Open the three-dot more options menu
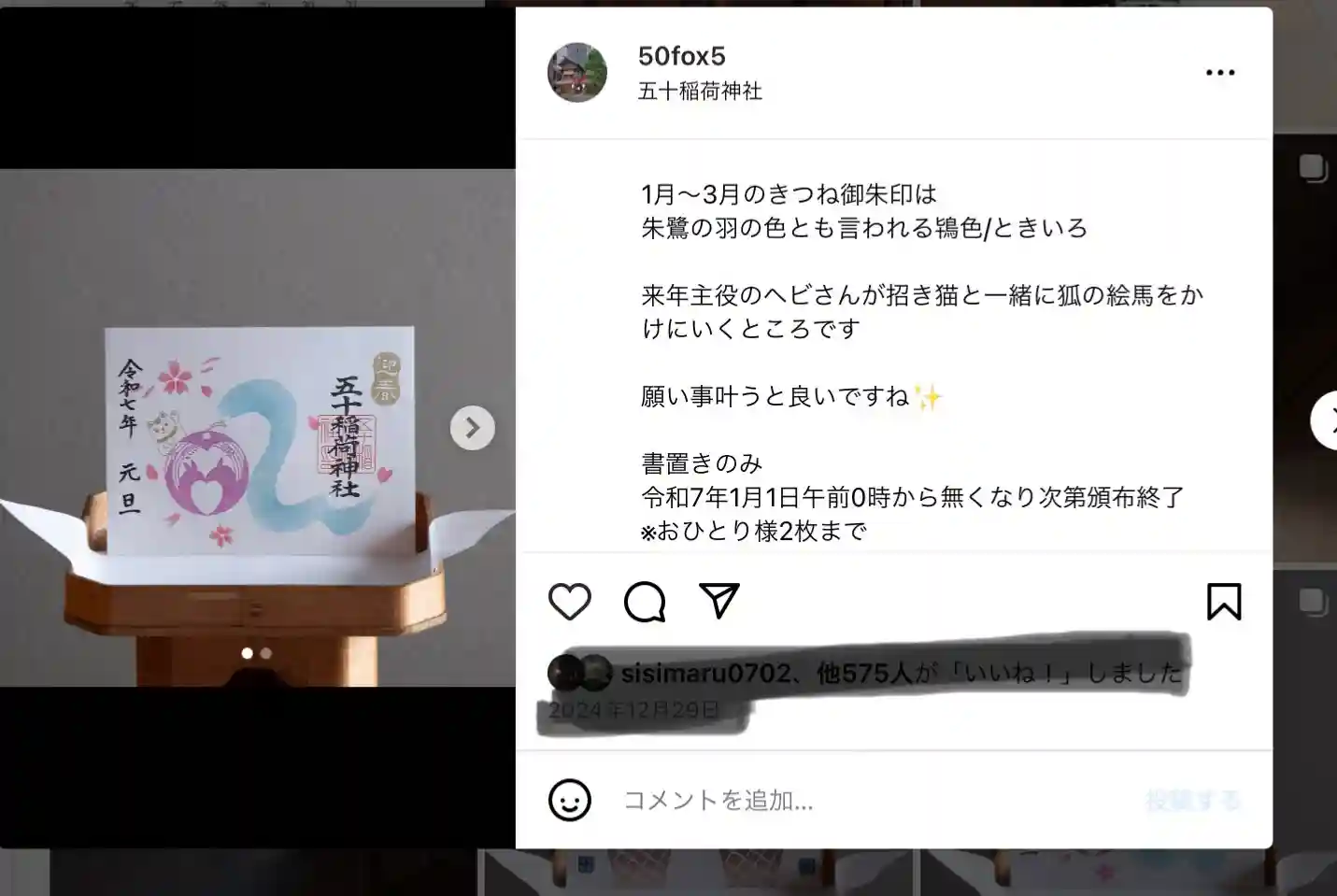1337x896 pixels. click(x=1220, y=72)
